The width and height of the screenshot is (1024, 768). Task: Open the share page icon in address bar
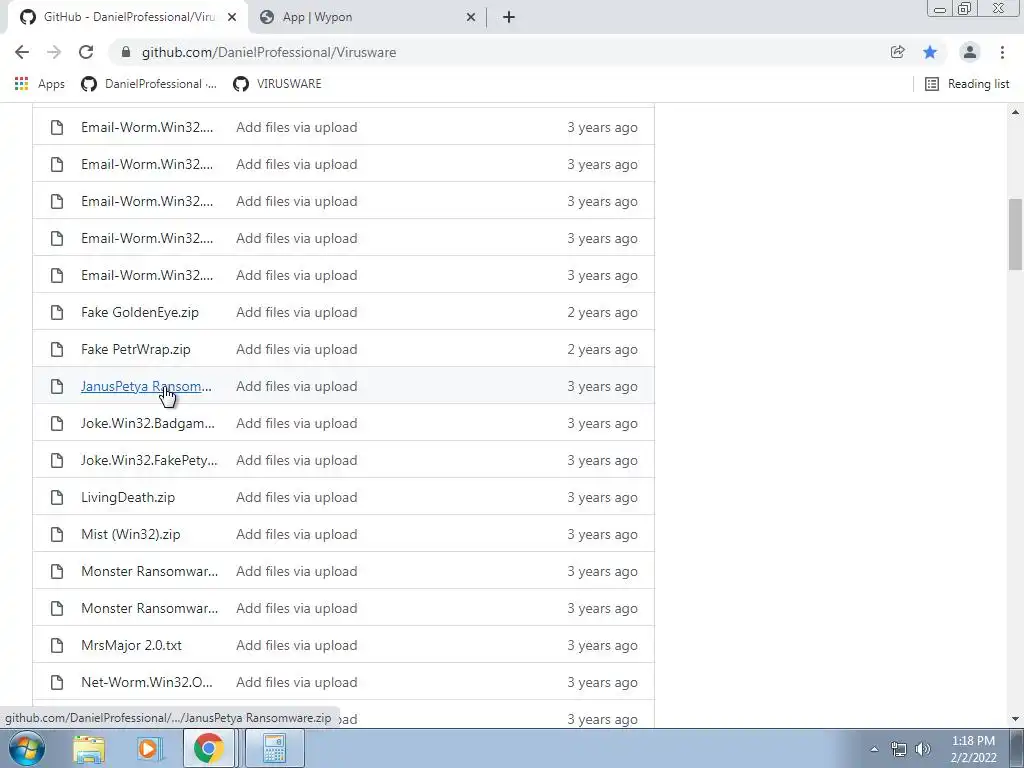(897, 52)
